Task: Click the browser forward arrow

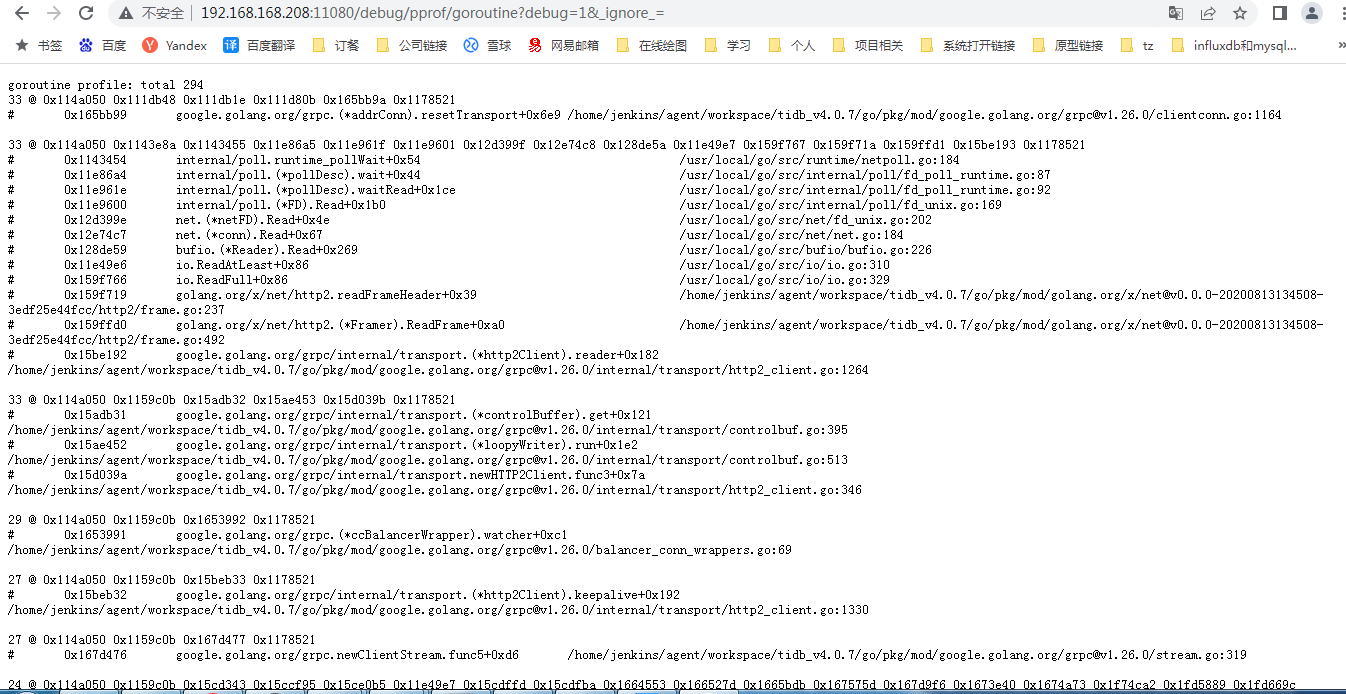Action: [54, 13]
